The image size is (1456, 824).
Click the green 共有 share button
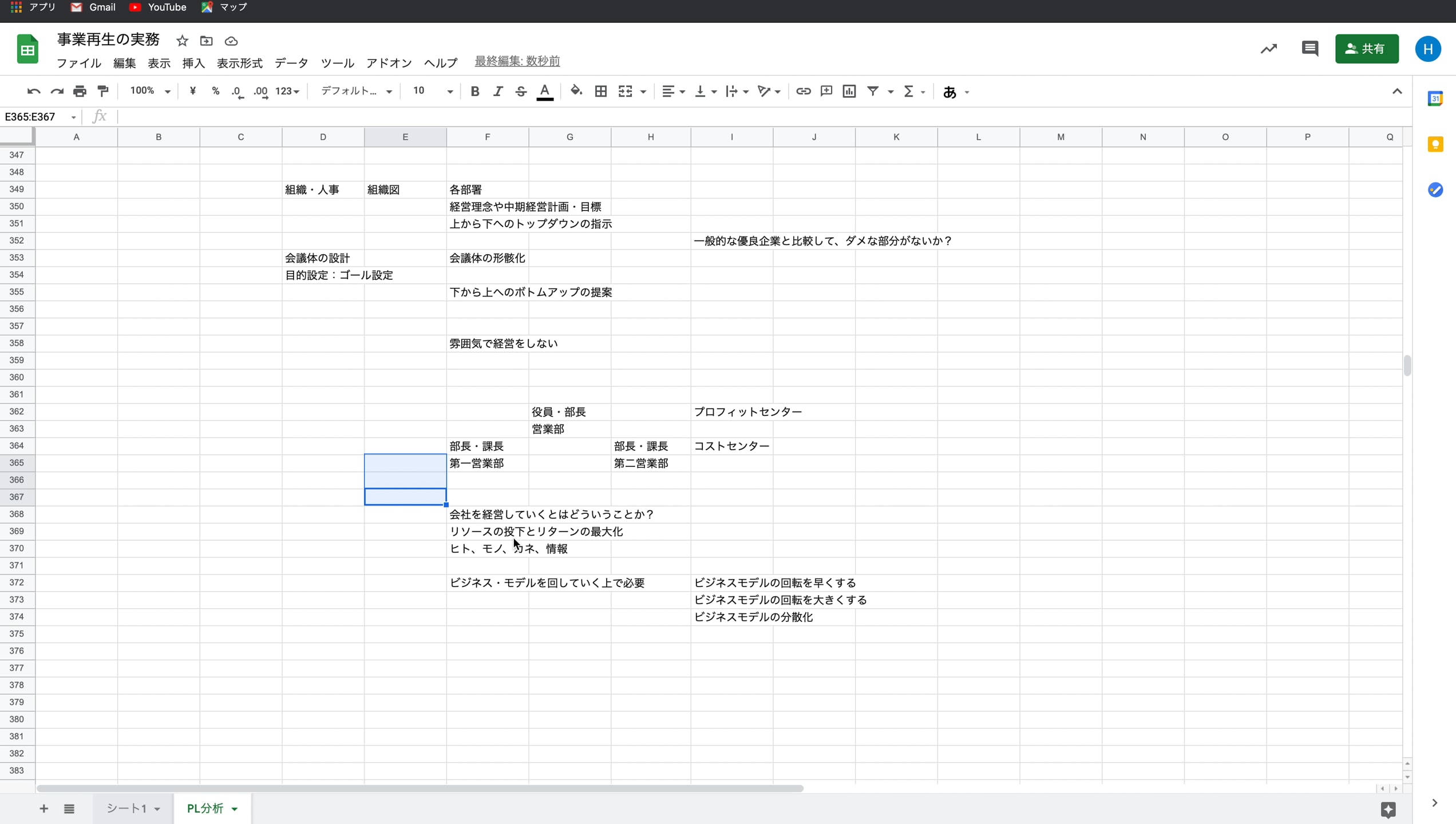1366,49
